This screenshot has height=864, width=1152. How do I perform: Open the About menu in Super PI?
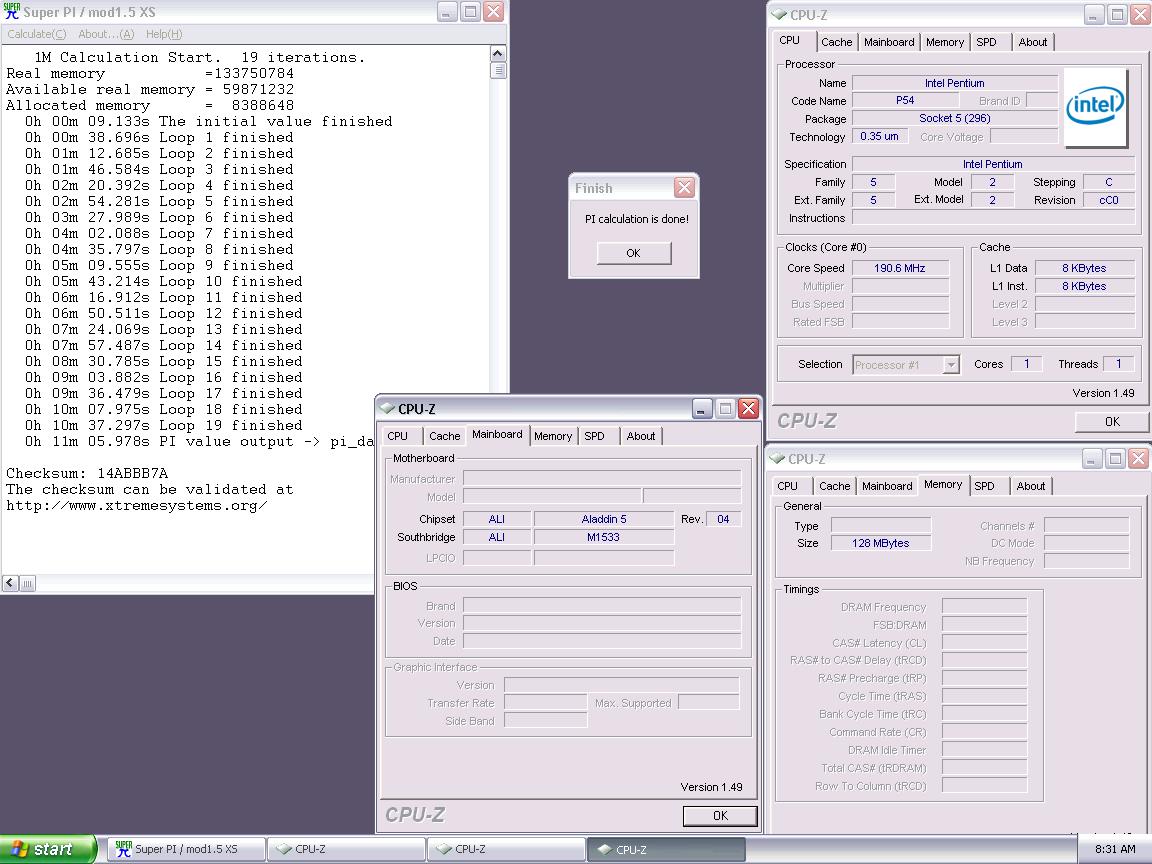coord(106,34)
